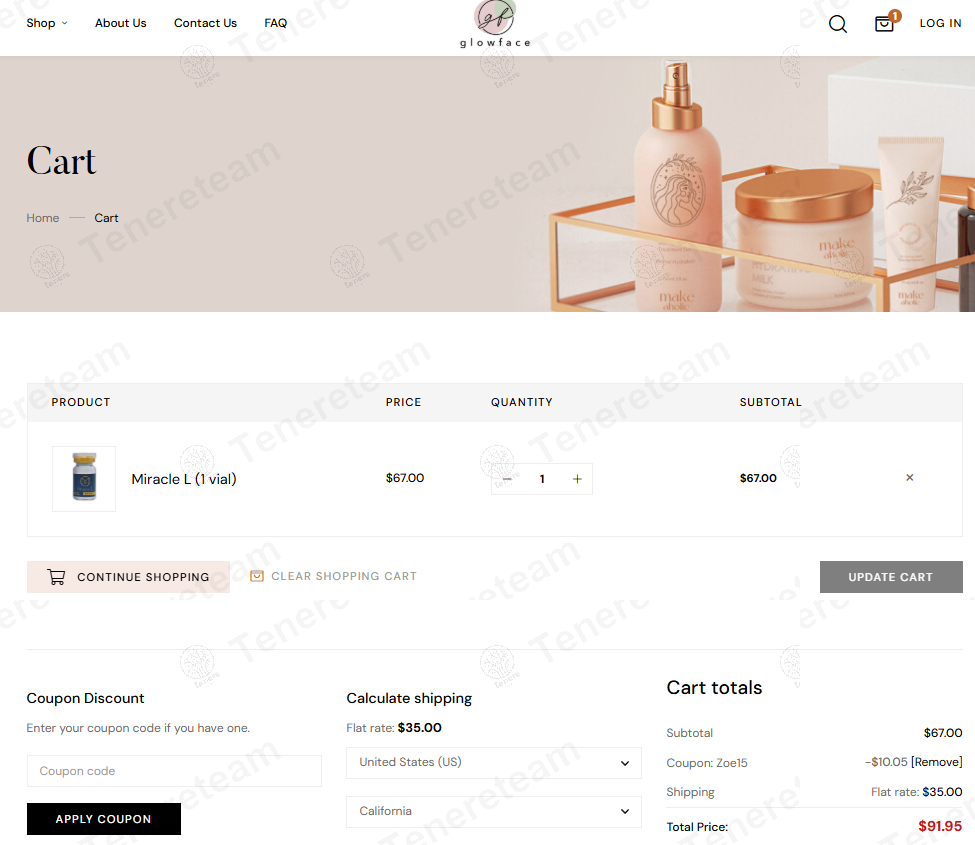975x845 pixels.
Task: Click the $91.95 total price
Action: coord(940,826)
